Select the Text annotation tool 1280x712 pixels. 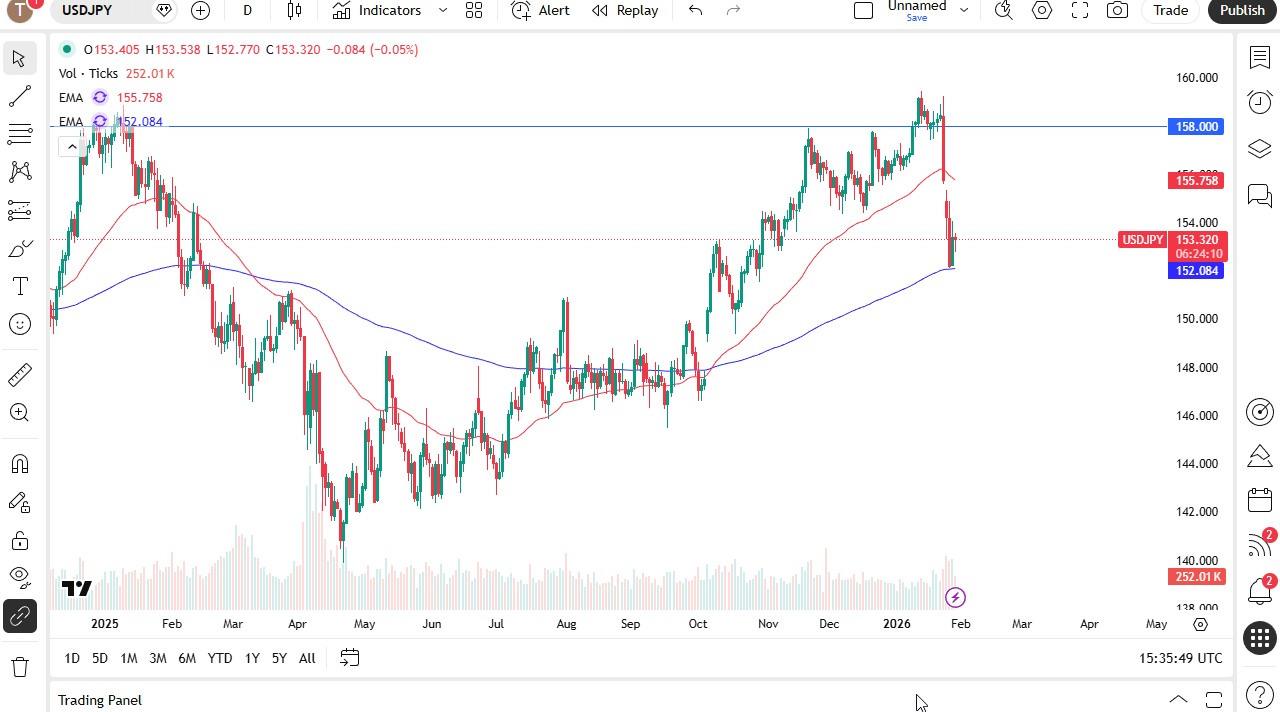(x=19, y=286)
